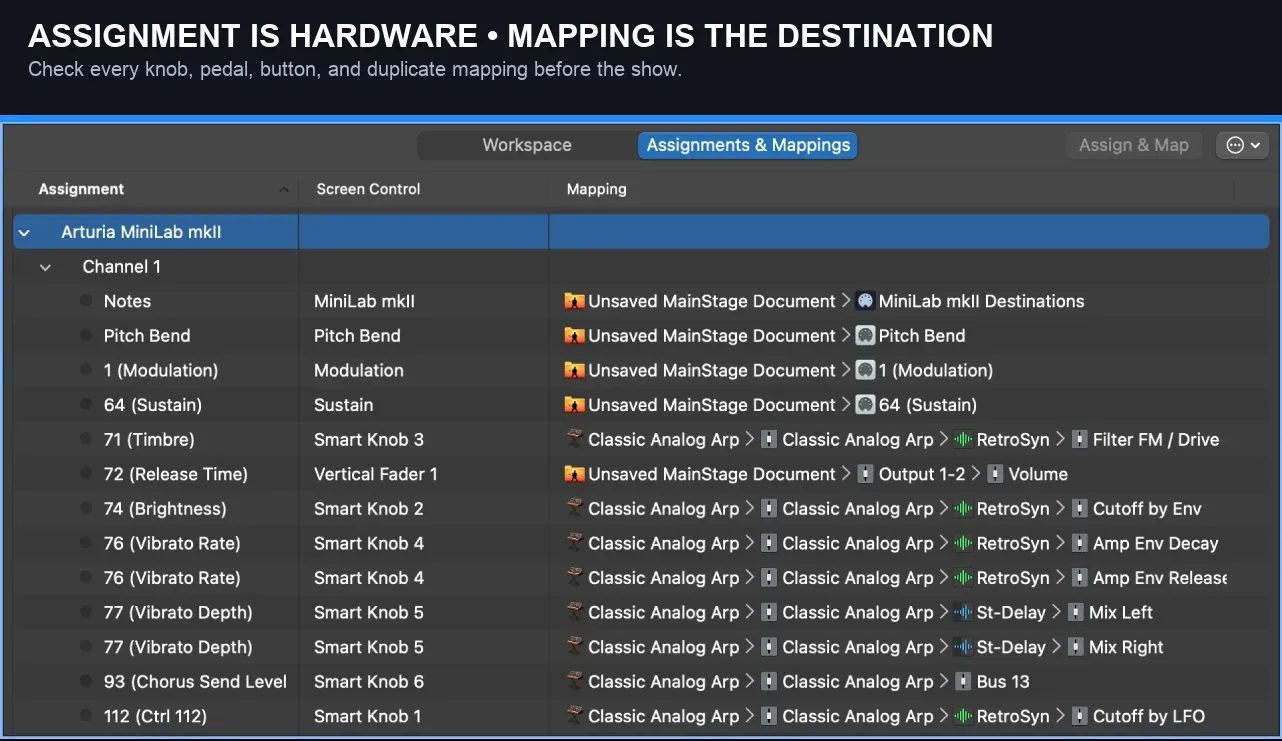Image resolution: width=1282 pixels, height=741 pixels.
Task: Click the St-Delay plugin icon in Mix Right row
Action: pos(963,647)
